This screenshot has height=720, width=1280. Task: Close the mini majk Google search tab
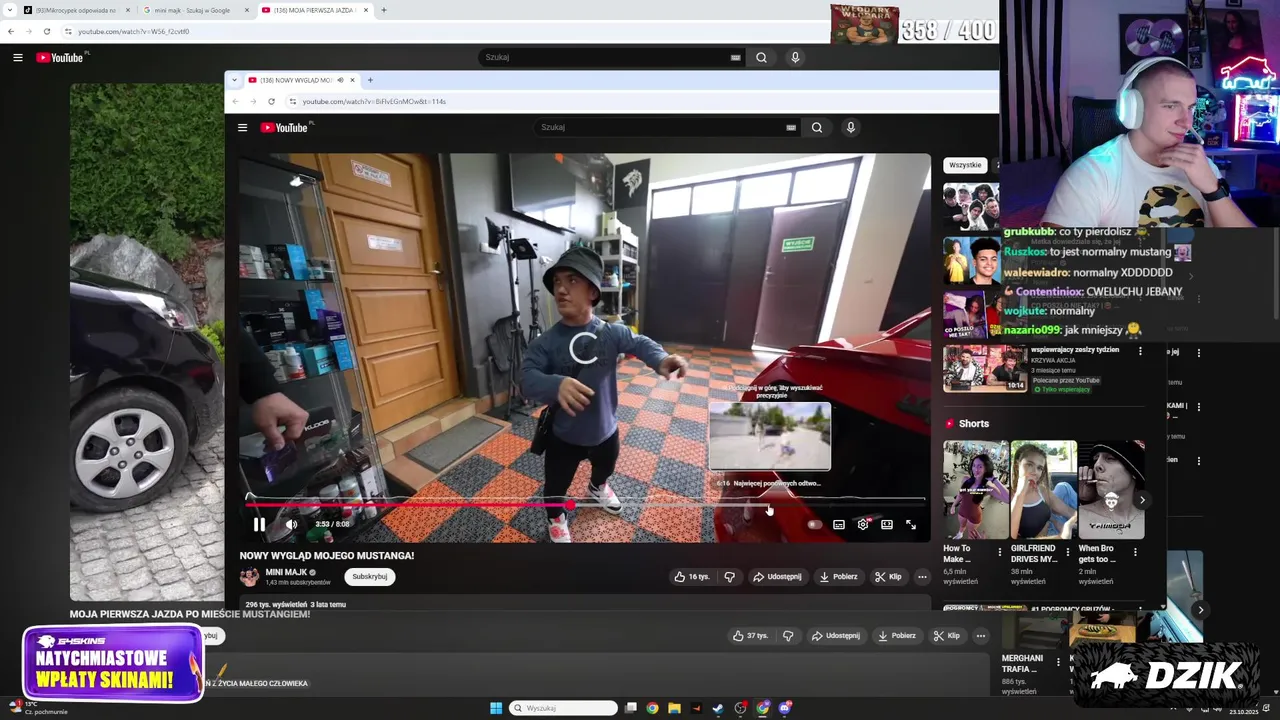(x=247, y=10)
